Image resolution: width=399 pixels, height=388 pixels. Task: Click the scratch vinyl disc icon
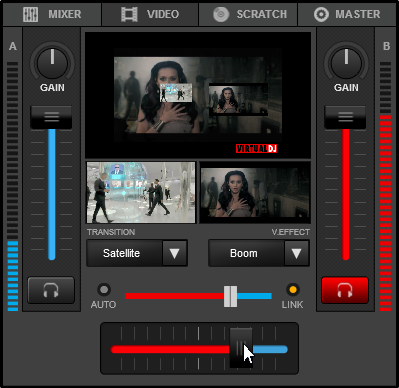[221, 14]
